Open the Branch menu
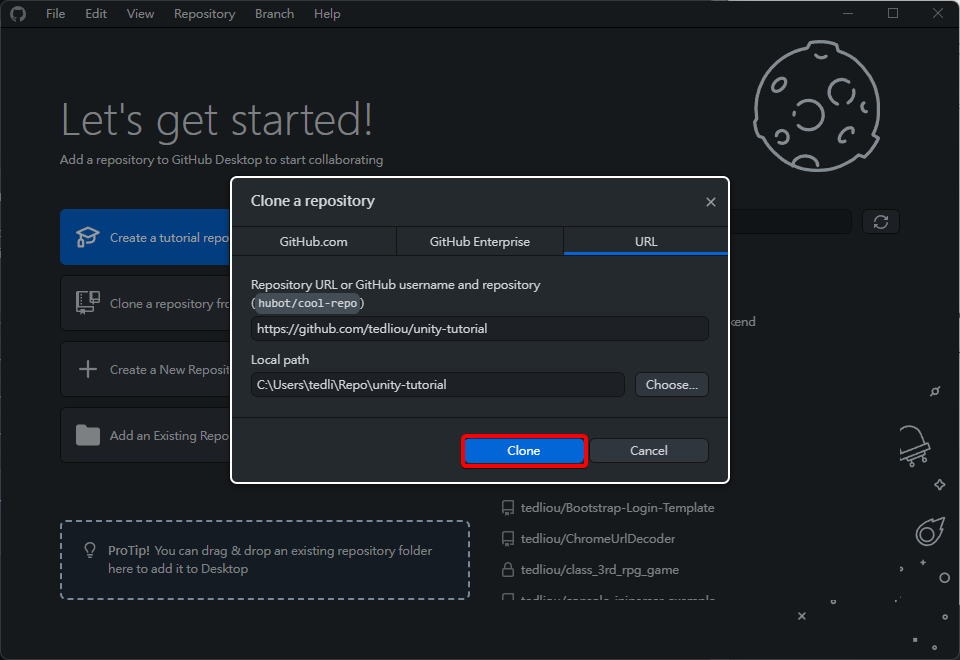Image resolution: width=960 pixels, height=660 pixels. point(274,13)
